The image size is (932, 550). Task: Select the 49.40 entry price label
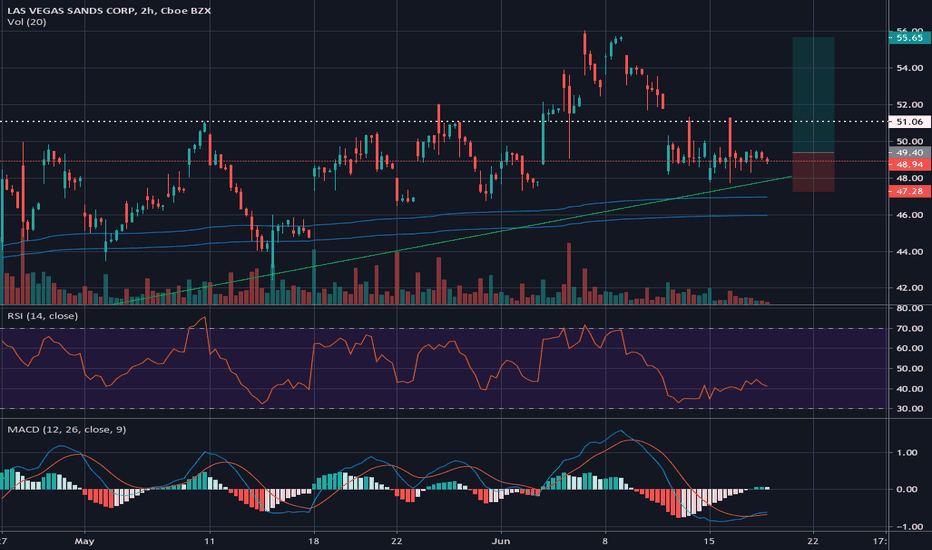[x=909, y=153]
